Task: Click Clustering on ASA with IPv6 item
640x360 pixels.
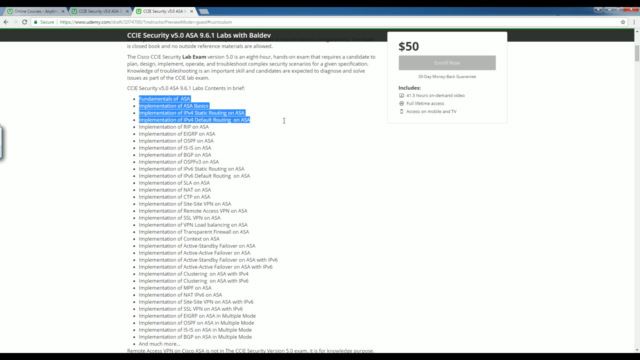Action: coord(193,281)
